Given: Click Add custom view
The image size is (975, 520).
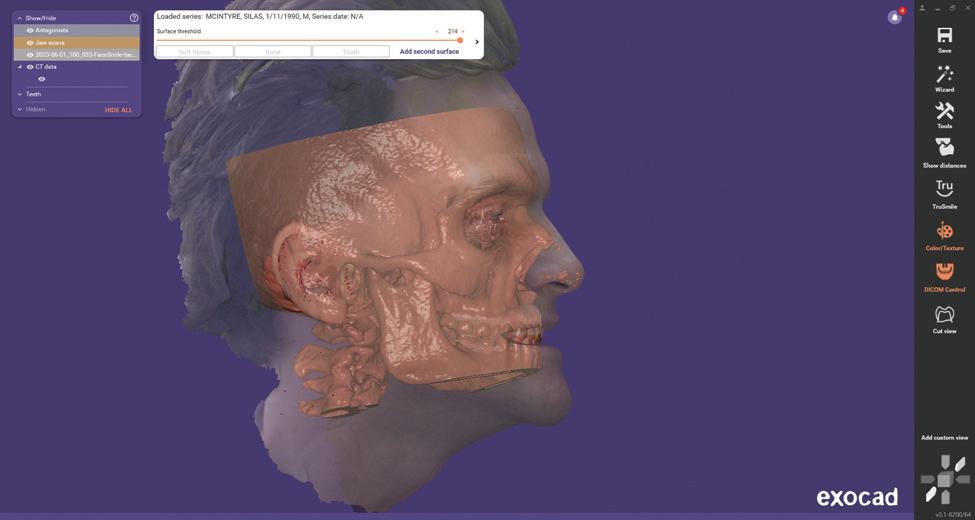Looking at the screenshot, I should click(x=944, y=438).
